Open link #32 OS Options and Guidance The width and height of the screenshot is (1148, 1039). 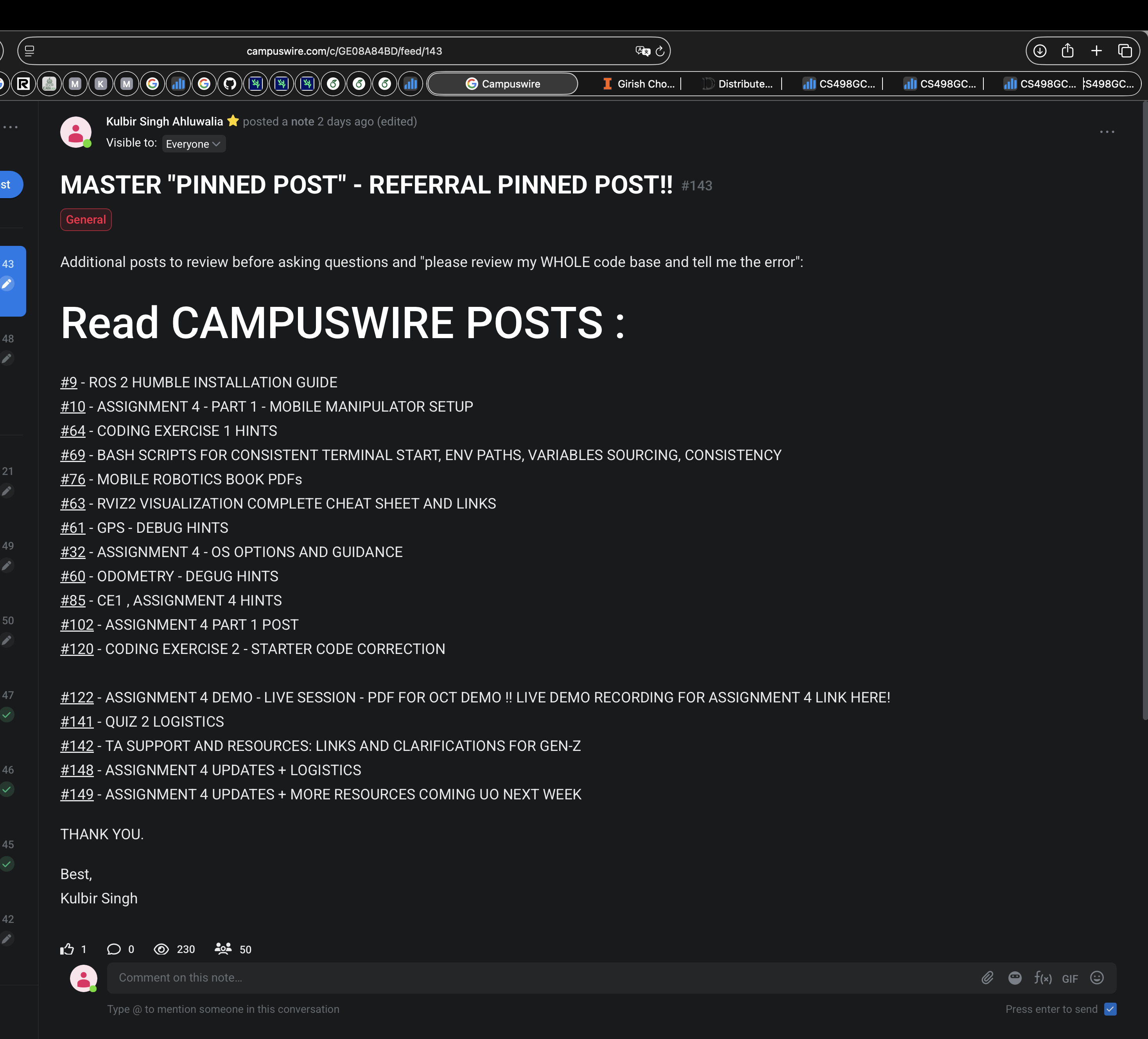point(73,552)
